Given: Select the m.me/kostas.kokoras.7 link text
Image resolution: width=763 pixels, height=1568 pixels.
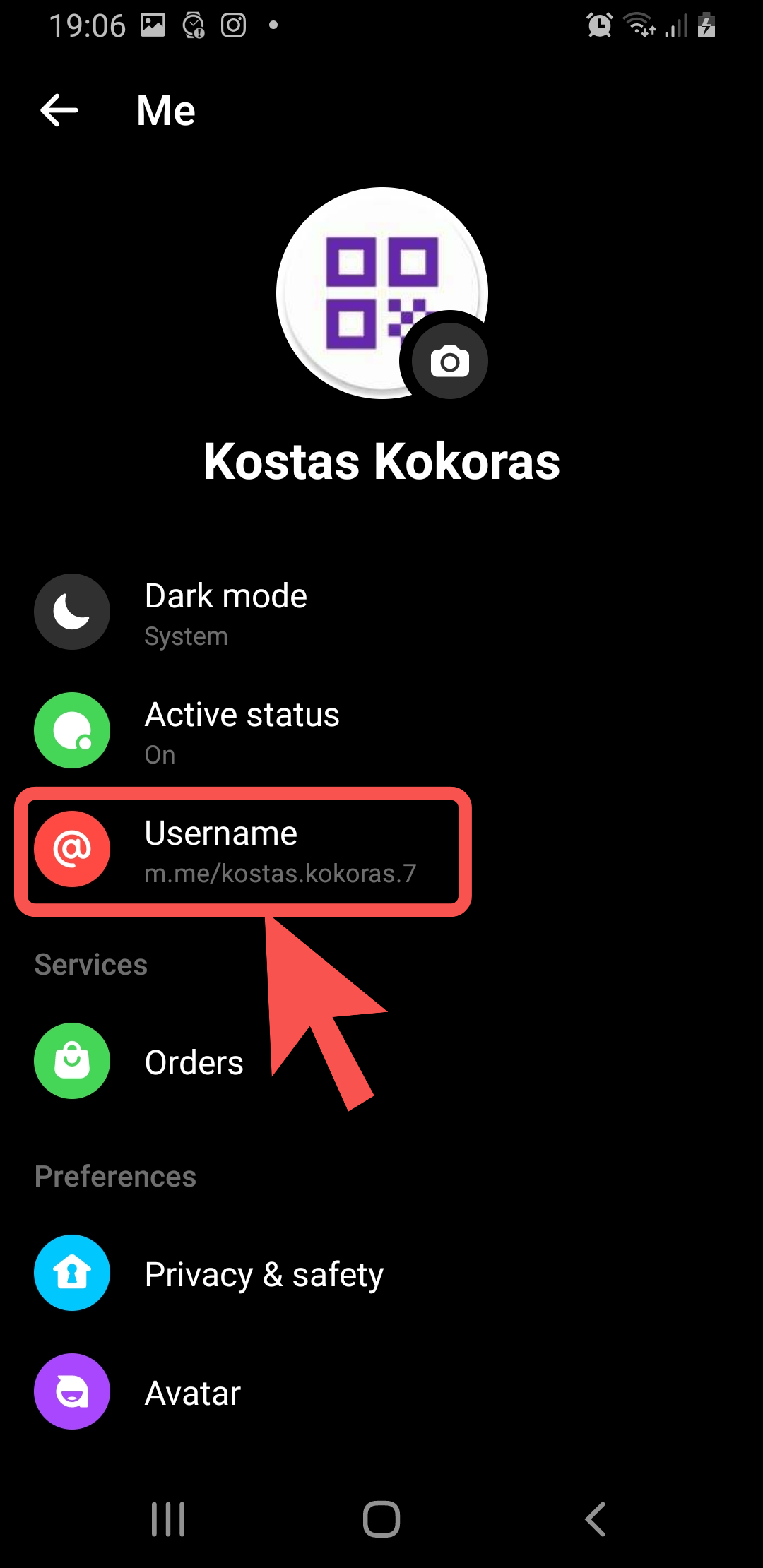Looking at the screenshot, I should point(280,874).
